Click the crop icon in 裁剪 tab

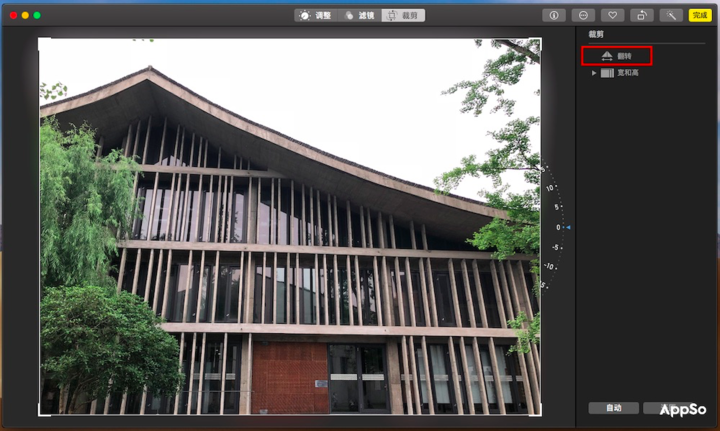[x=392, y=15]
